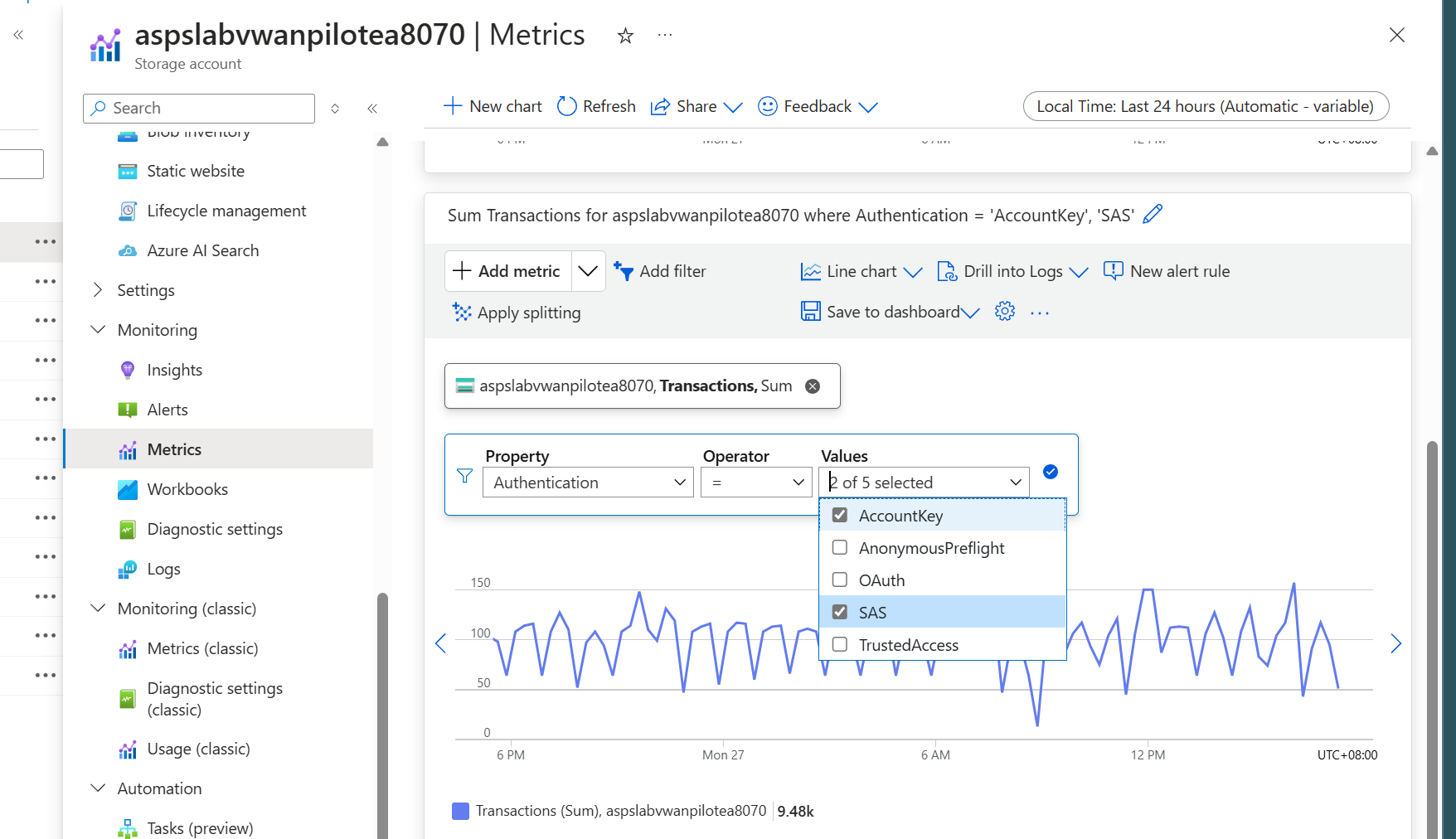The width and height of the screenshot is (1456, 839).
Task: Open chart more options ellipsis
Action: 1040,313
